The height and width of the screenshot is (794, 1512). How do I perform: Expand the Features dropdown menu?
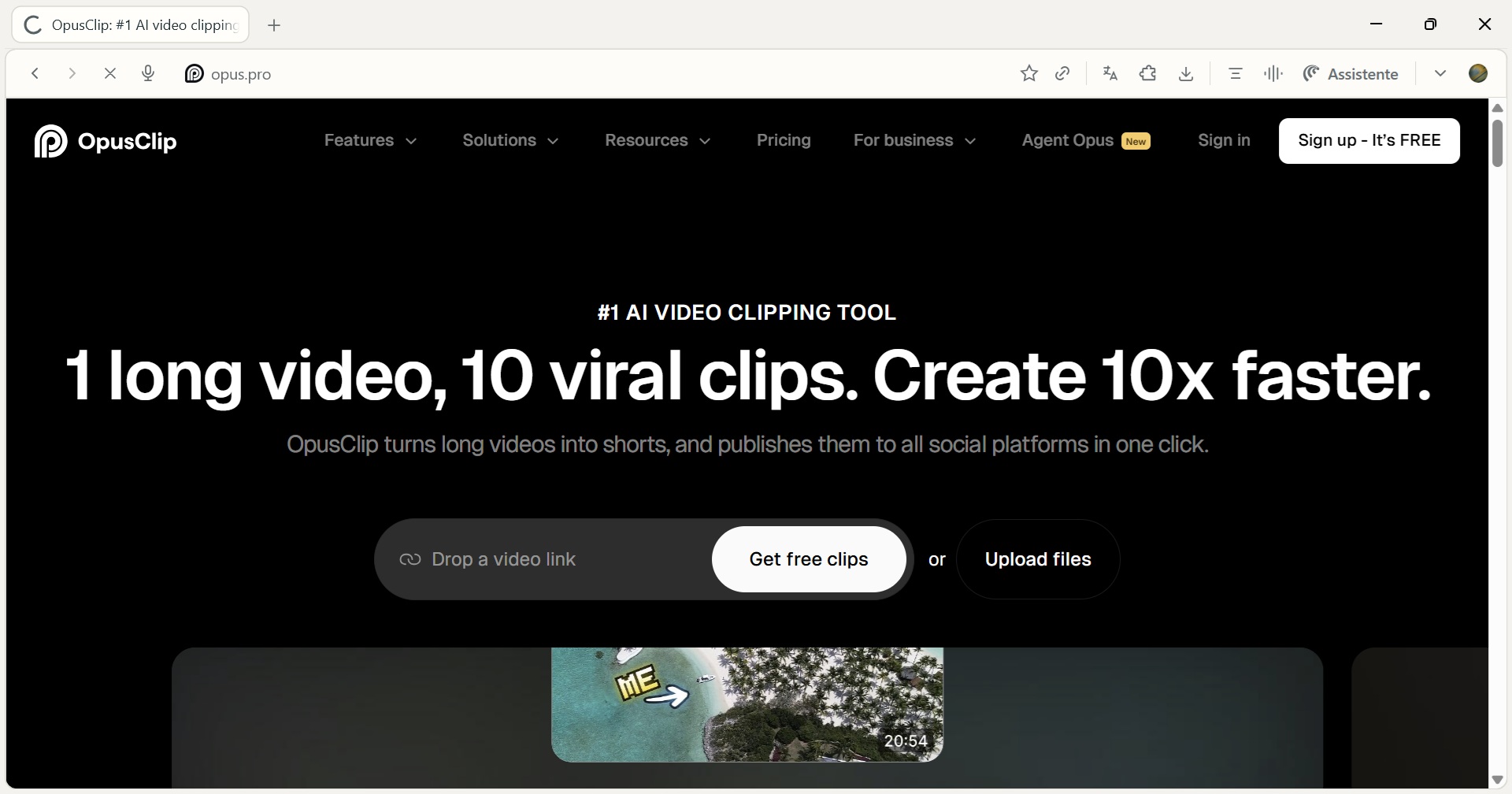(370, 141)
